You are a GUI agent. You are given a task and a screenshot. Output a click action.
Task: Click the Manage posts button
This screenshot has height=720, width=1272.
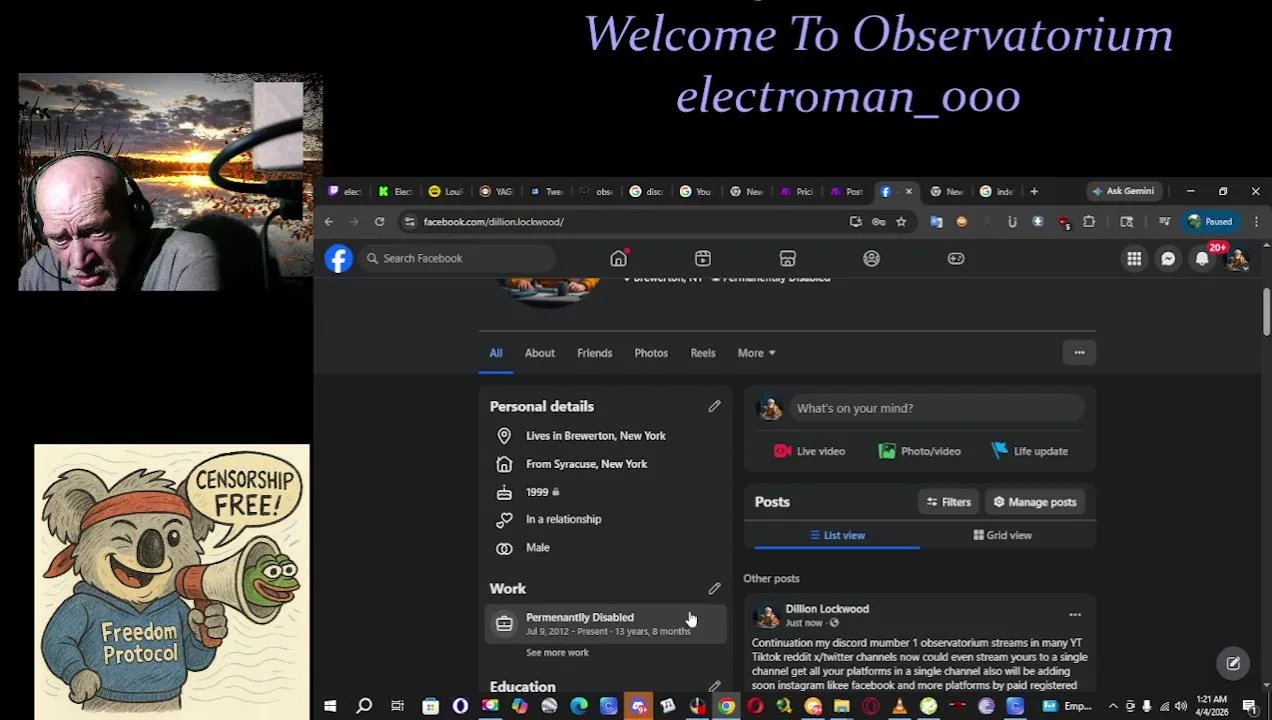[1034, 502]
